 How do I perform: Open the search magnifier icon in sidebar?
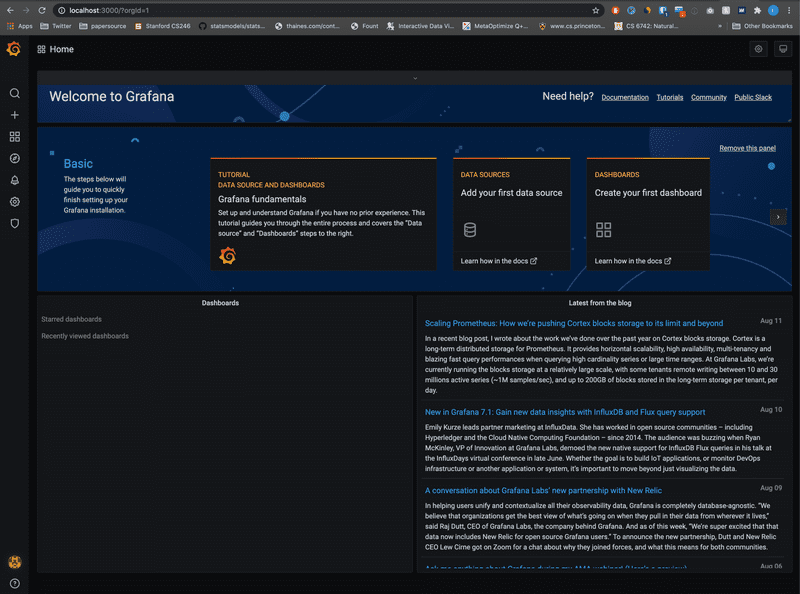[x=15, y=93]
